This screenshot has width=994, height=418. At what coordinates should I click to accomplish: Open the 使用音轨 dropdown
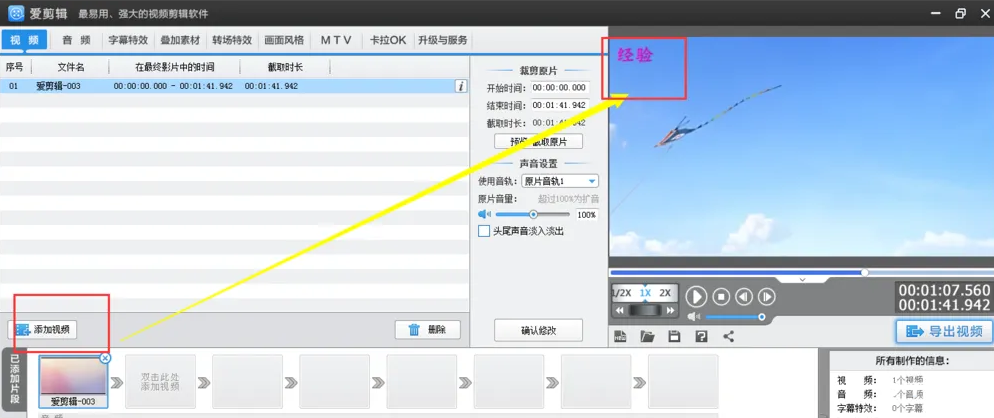[x=560, y=181]
